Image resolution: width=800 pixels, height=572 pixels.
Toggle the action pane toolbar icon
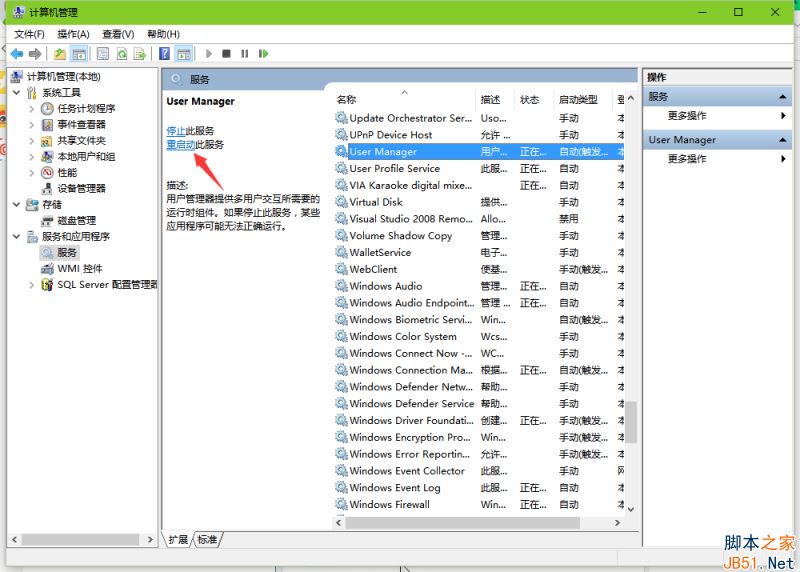click(184, 54)
